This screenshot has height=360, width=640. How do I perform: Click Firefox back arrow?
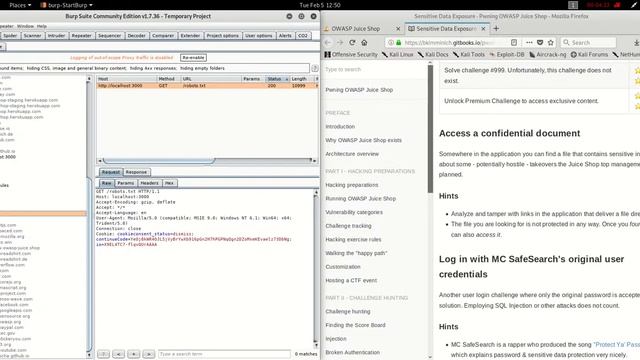328,42
